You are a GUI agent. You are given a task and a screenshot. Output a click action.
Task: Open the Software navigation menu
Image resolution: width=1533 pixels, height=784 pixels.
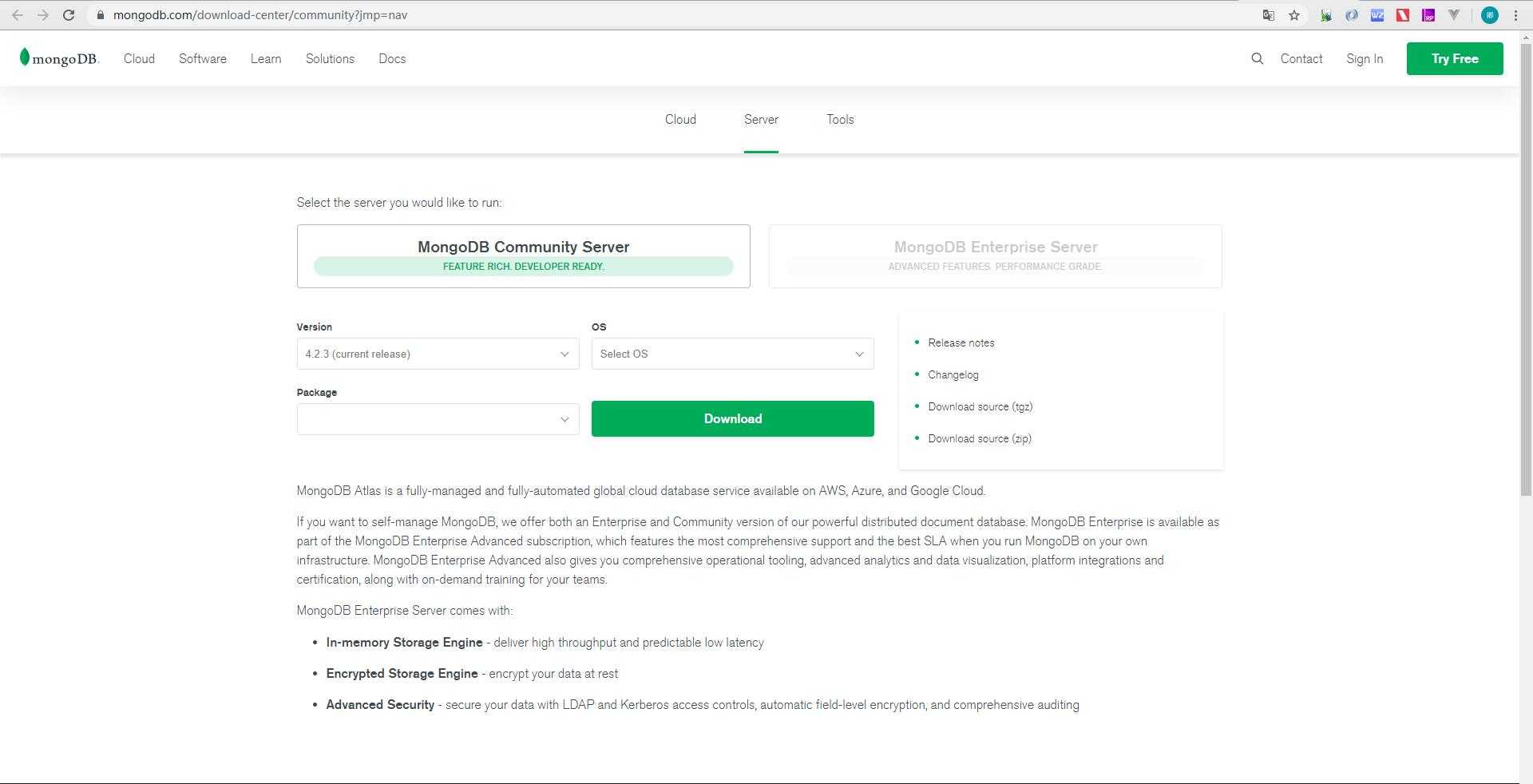[203, 59]
